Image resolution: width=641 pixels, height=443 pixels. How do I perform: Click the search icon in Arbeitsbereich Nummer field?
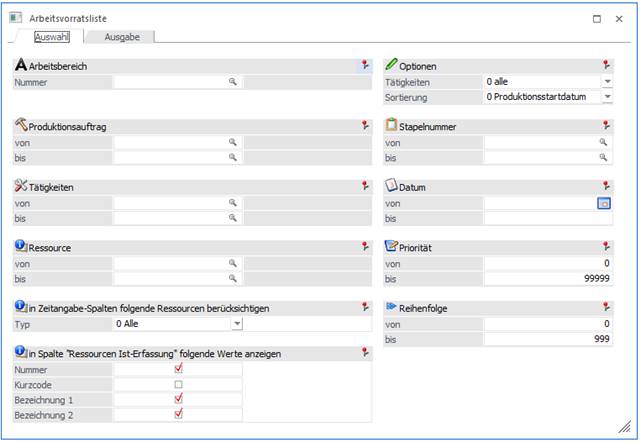233,82
